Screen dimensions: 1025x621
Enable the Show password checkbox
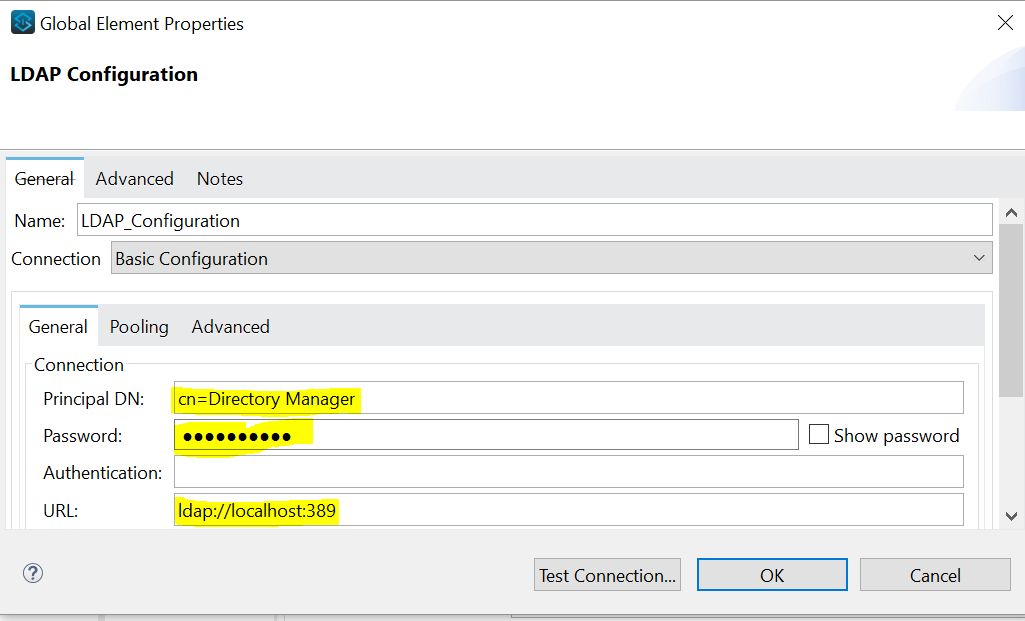coord(820,434)
